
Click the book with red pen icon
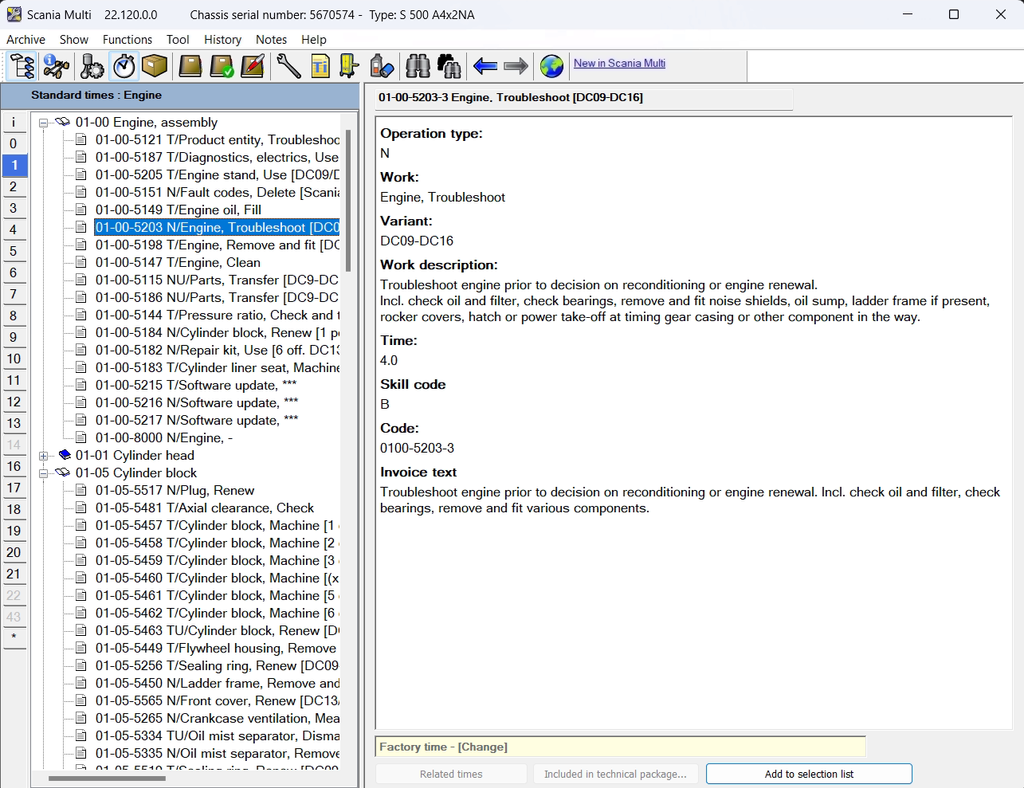pos(253,66)
